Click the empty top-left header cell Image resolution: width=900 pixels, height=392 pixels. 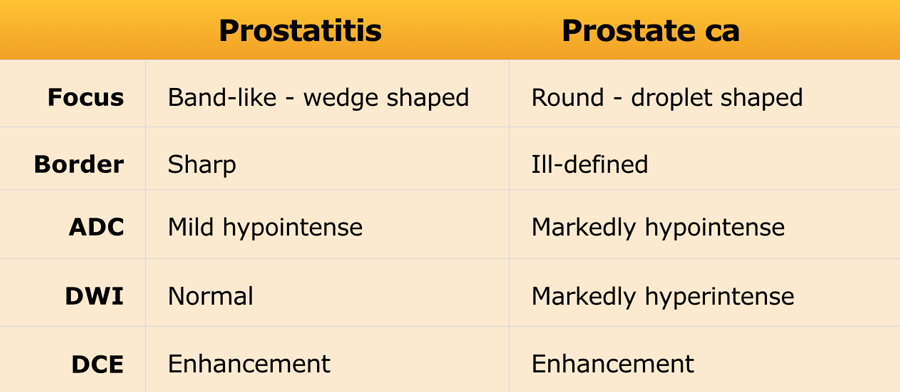(72, 30)
